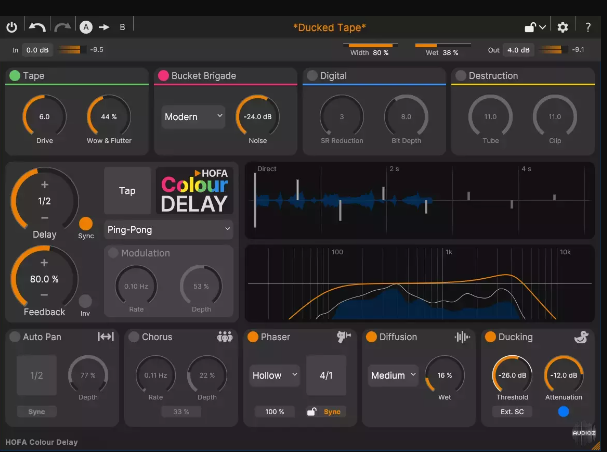Click the question mark help icon
Viewport: 607px width, 452px height.
(587, 27)
